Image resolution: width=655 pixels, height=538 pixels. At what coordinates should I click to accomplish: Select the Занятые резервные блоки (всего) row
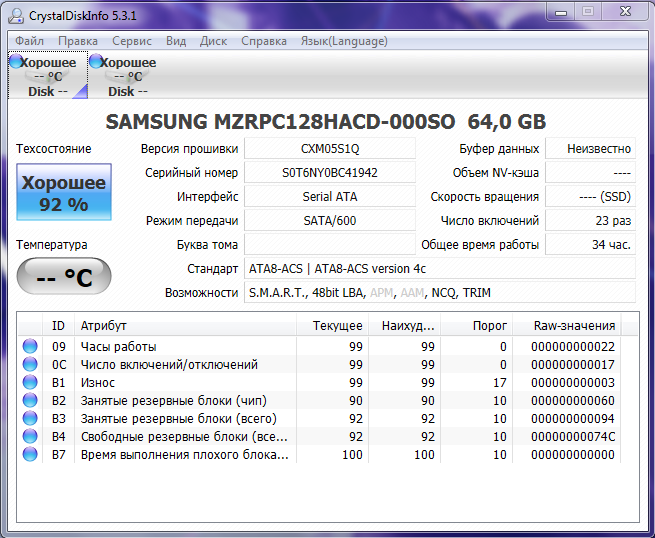tap(320, 418)
